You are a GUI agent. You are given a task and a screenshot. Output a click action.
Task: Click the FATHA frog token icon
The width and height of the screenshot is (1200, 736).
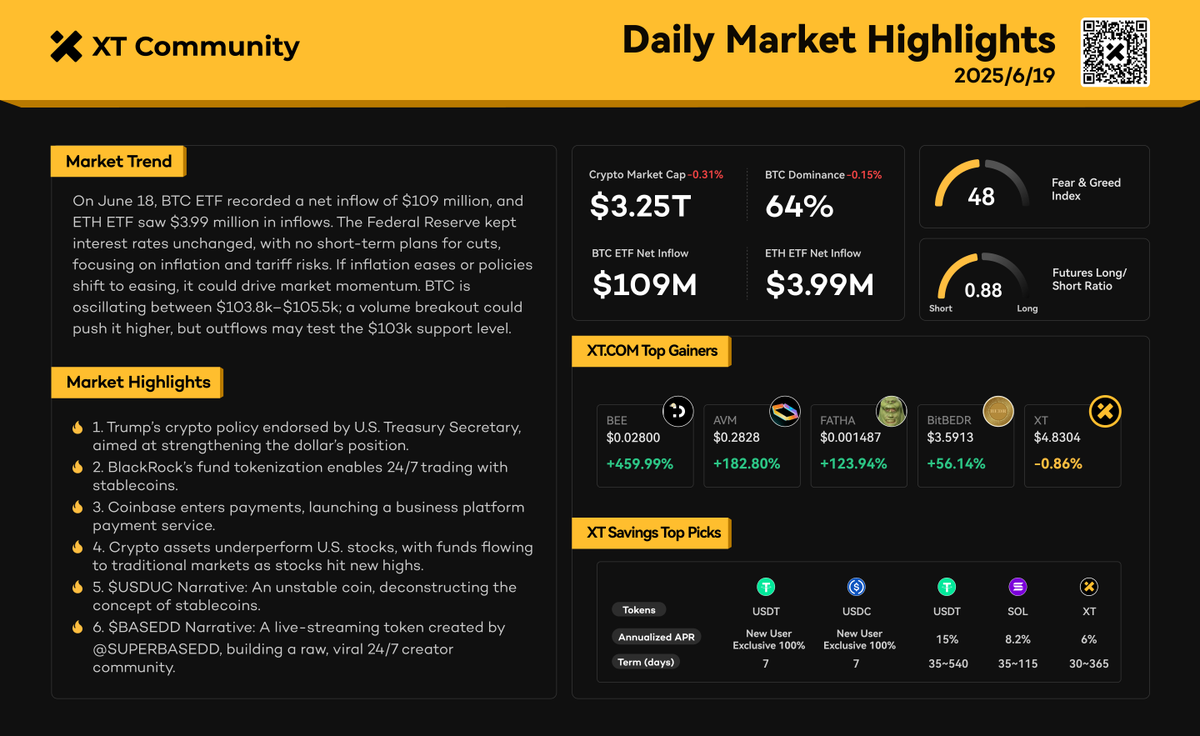tap(891, 411)
